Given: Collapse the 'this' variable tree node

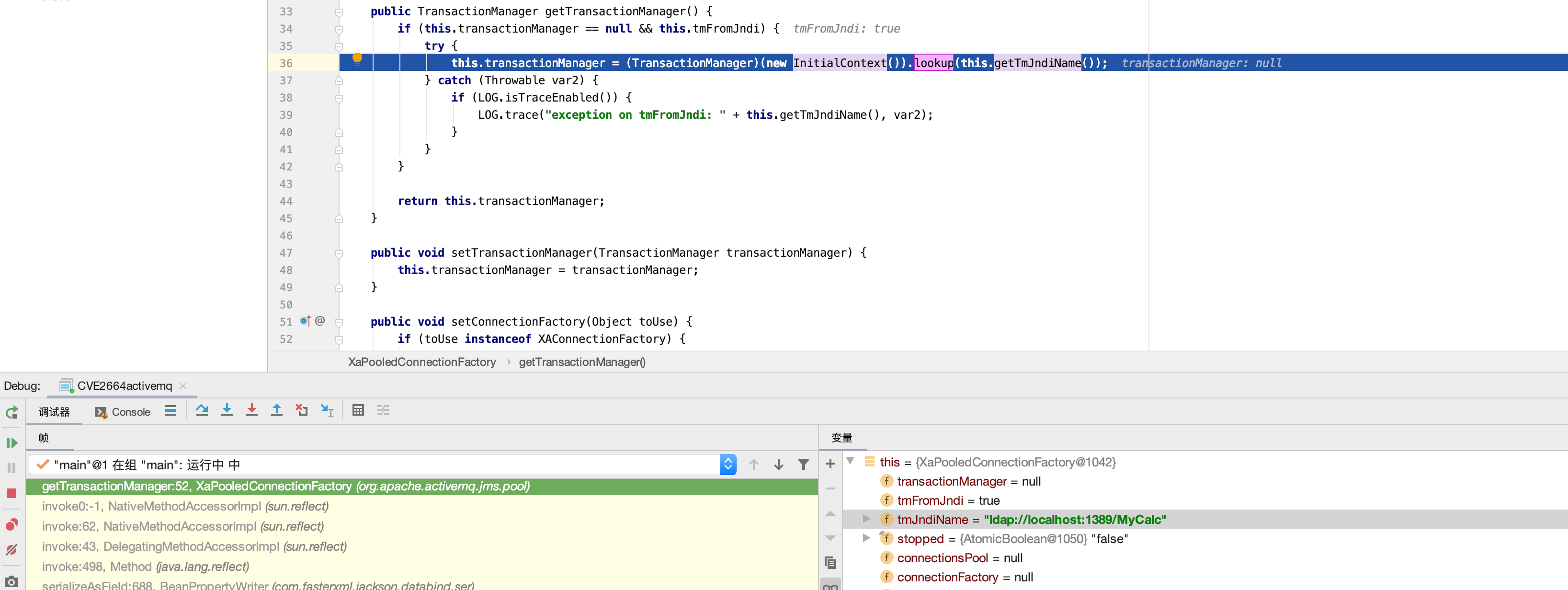Looking at the screenshot, I should point(851,461).
